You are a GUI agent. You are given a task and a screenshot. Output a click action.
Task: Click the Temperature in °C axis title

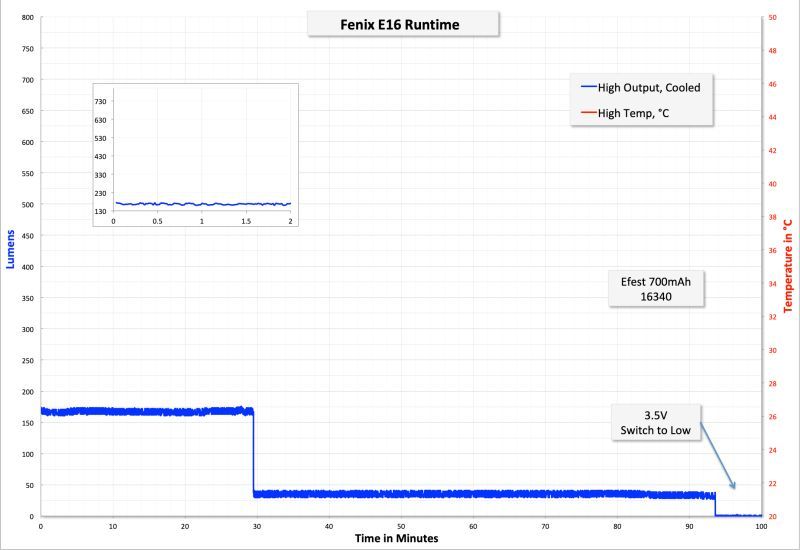click(788, 266)
